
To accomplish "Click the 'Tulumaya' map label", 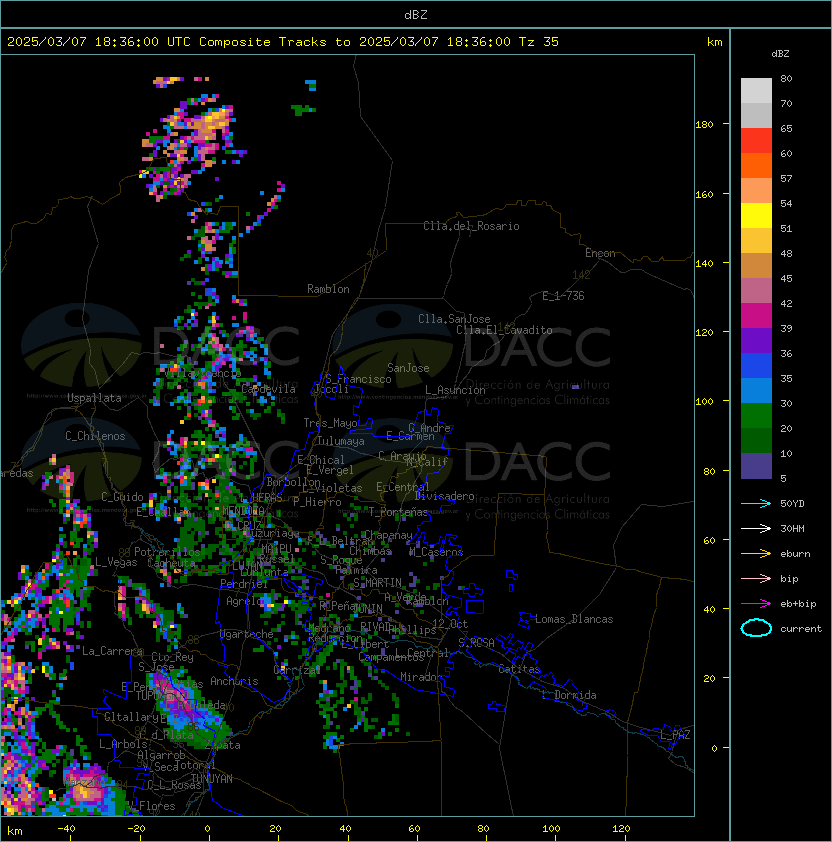I will [341, 441].
